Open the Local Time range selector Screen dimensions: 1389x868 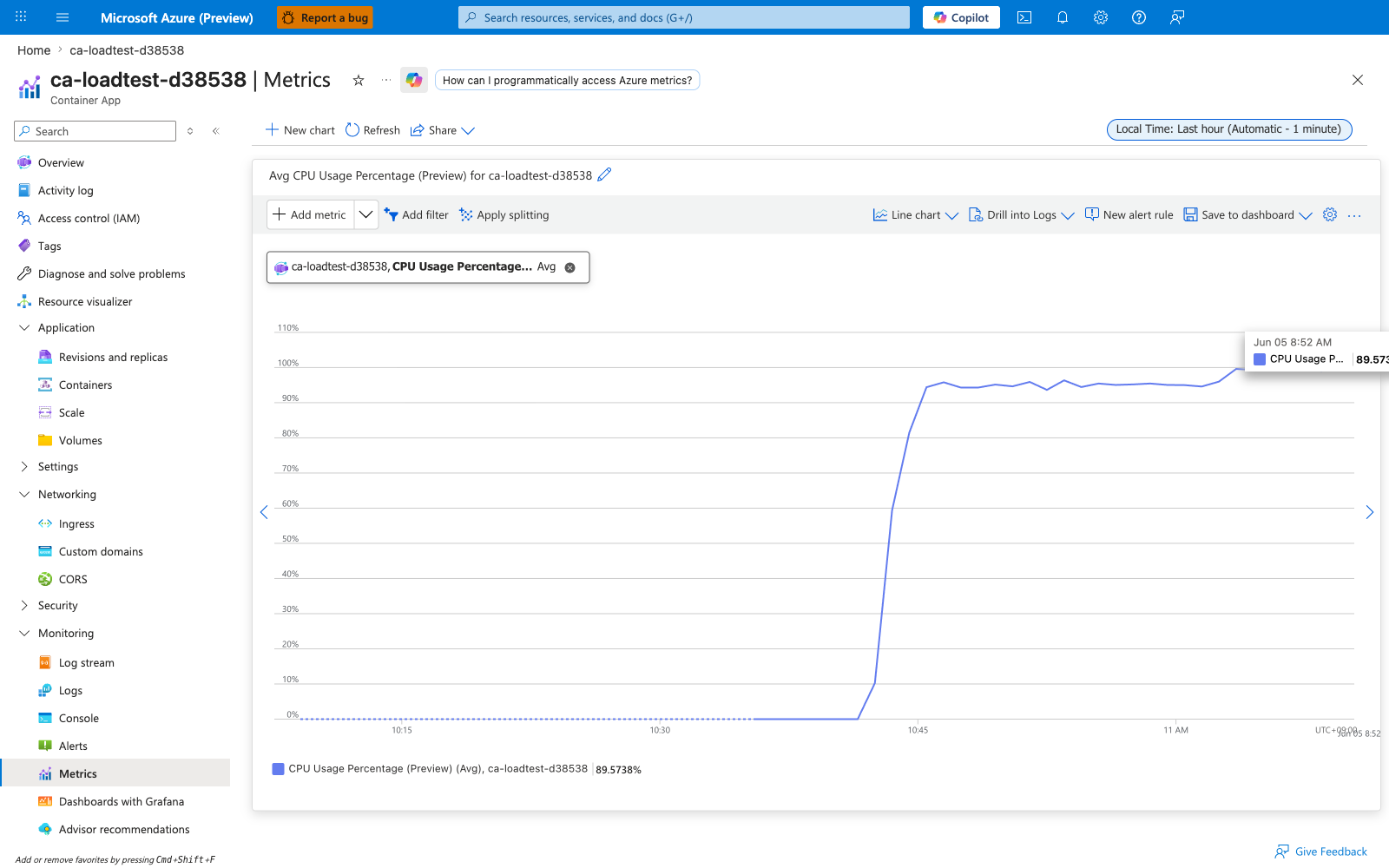[1229, 129]
